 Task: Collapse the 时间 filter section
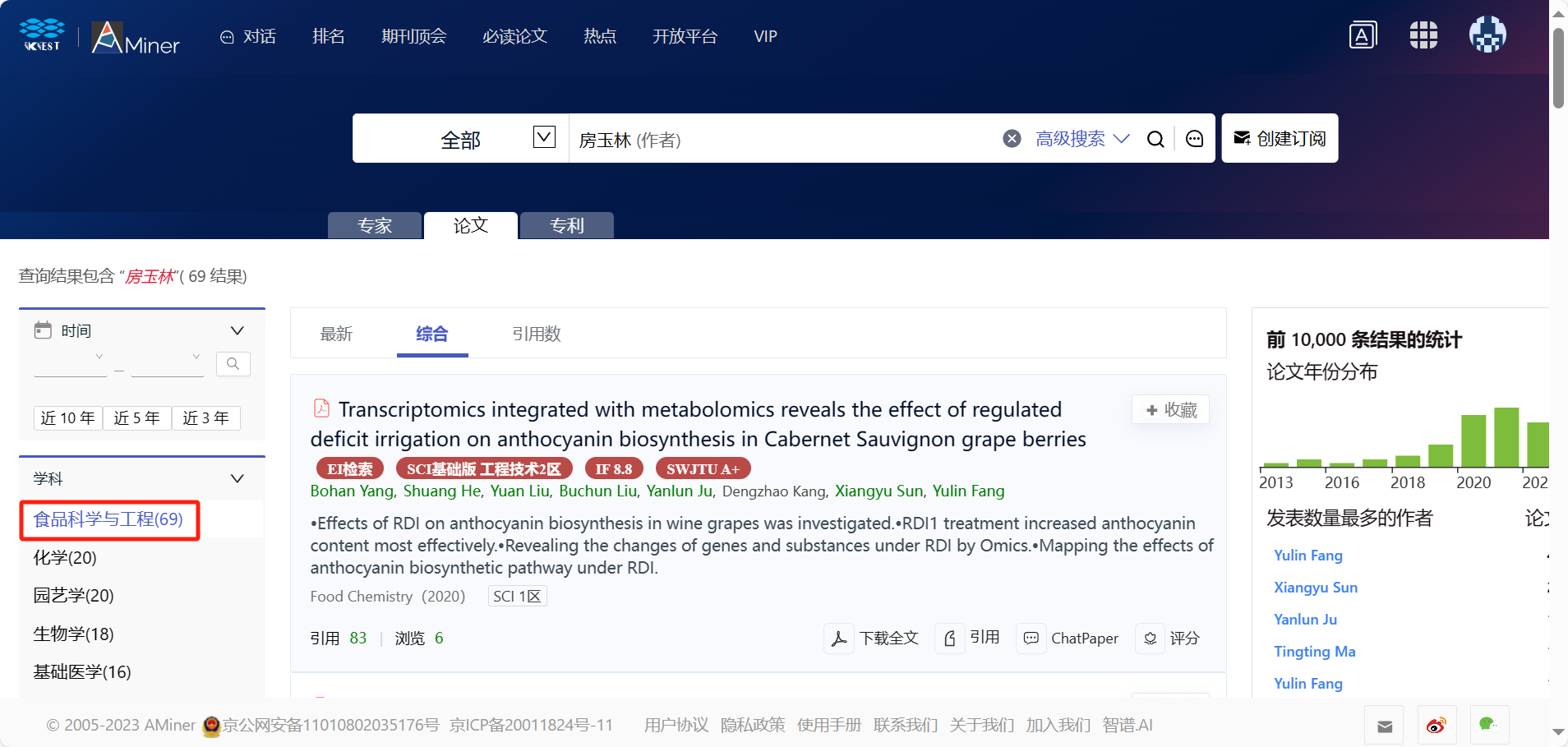(237, 330)
